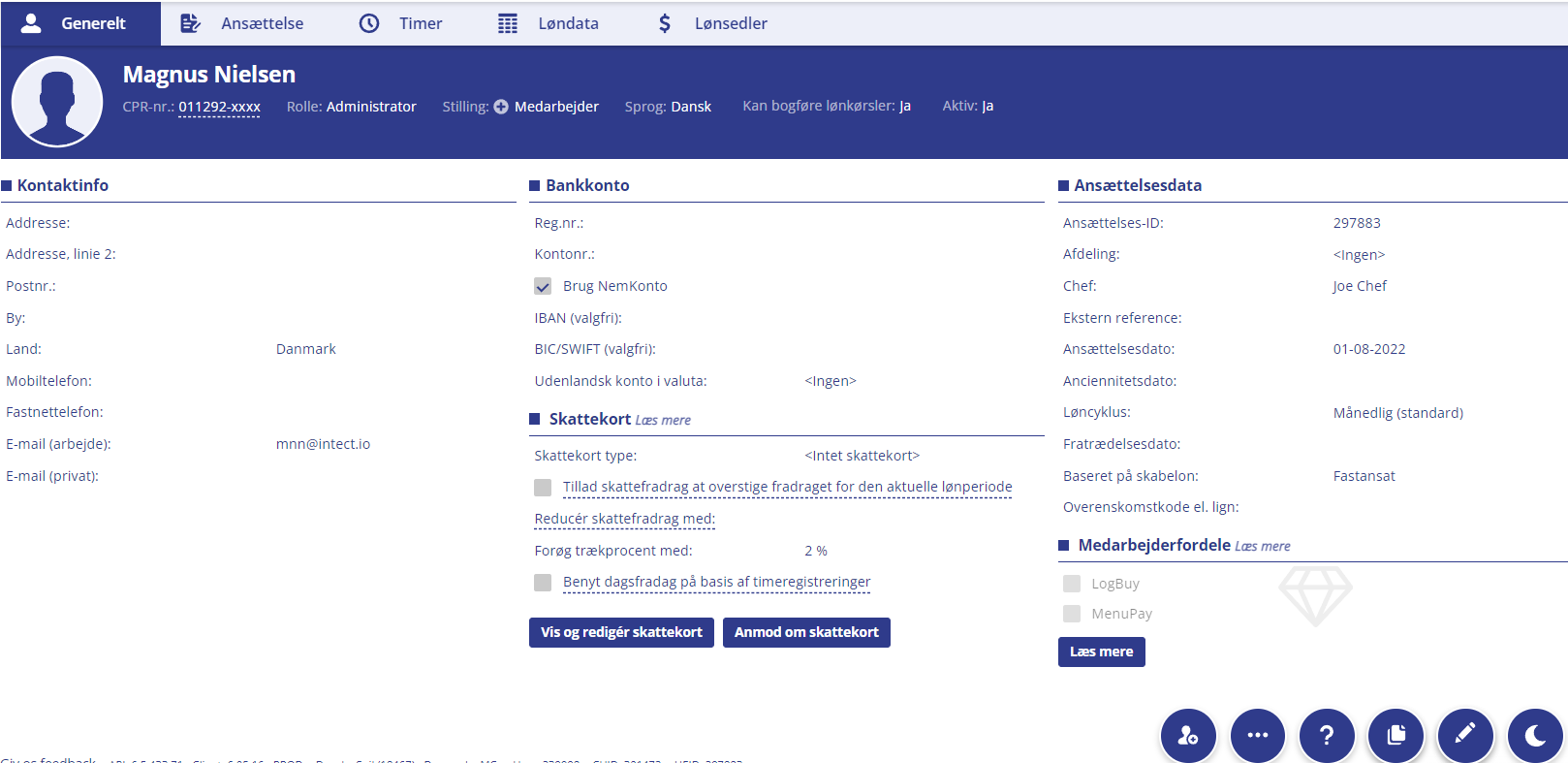Image resolution: width=1568 pixels, height=763 pixels.
Task: Switch to the Ansættelse tab
Action: [243, 23]
